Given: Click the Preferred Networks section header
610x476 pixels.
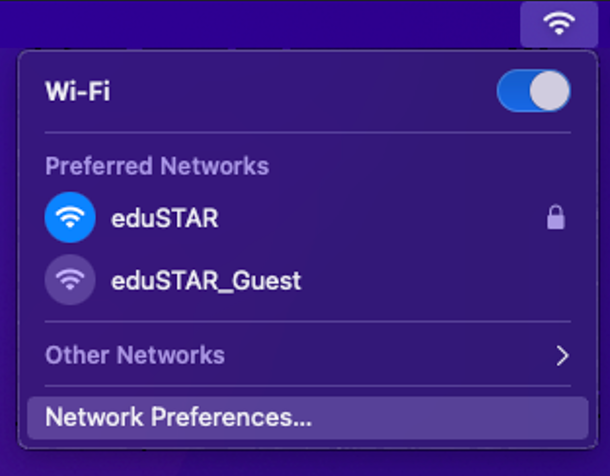Looking at the screenshot, I should pos(157,165).
